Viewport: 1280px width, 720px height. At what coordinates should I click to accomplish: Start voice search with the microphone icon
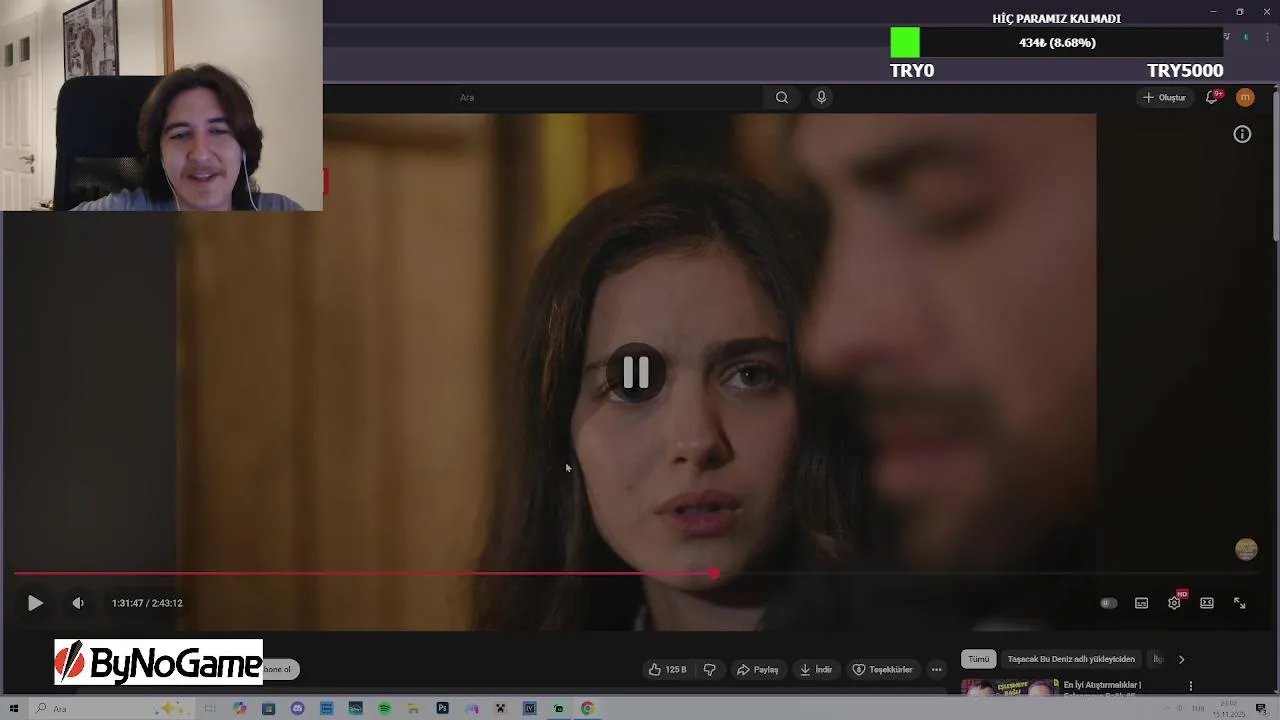[x=821, y=97]
